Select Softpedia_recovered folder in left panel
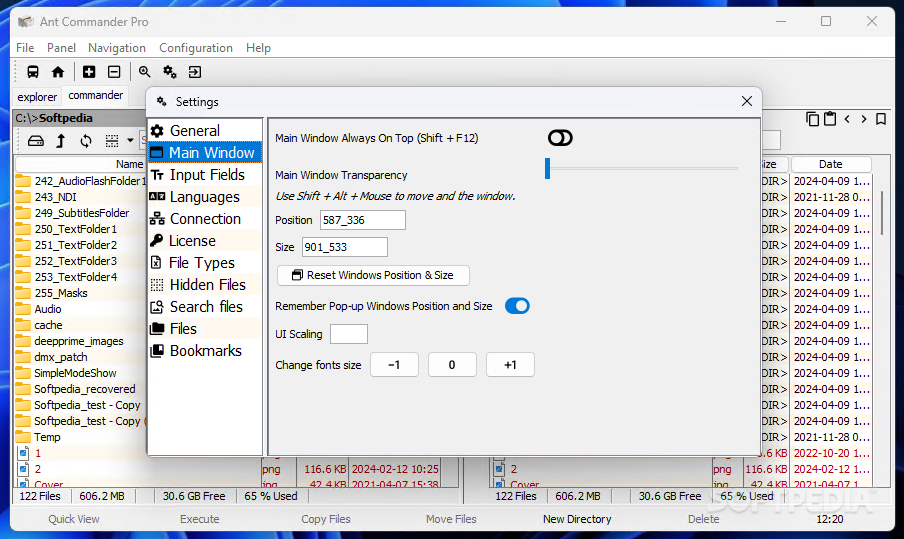The image size is (904, 539). (x=80, y=389)
